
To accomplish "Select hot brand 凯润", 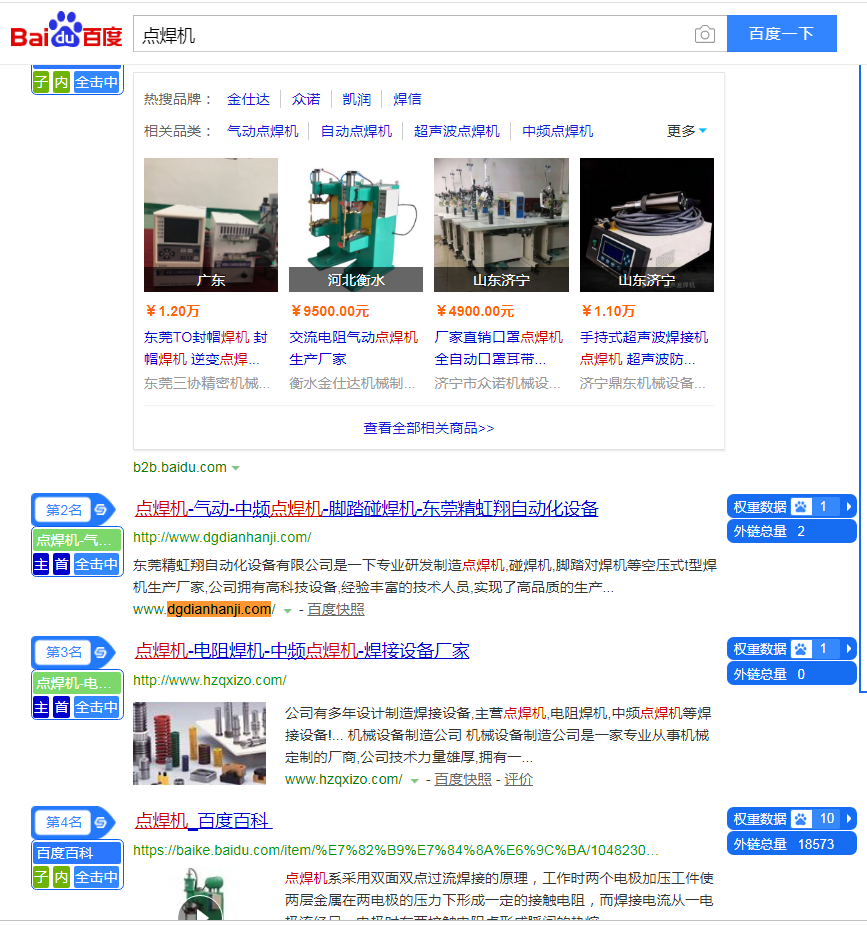I will click(357, 99).
